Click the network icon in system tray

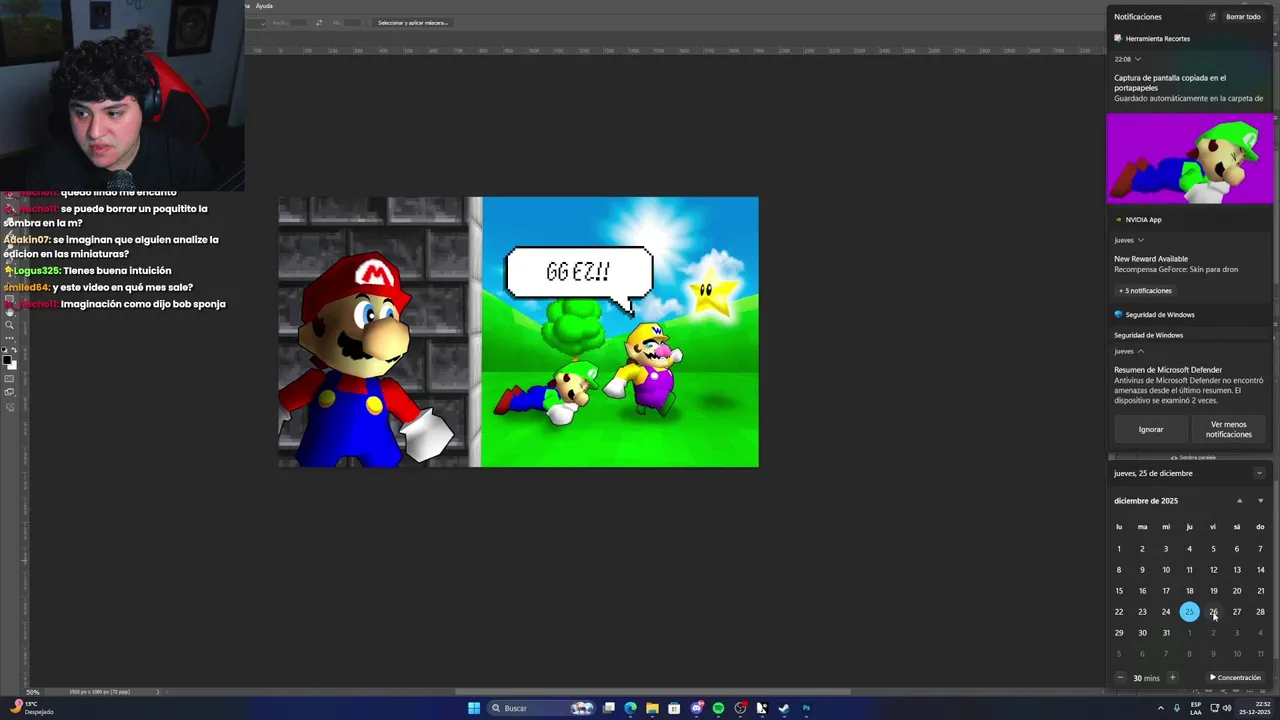point(1214,708)
